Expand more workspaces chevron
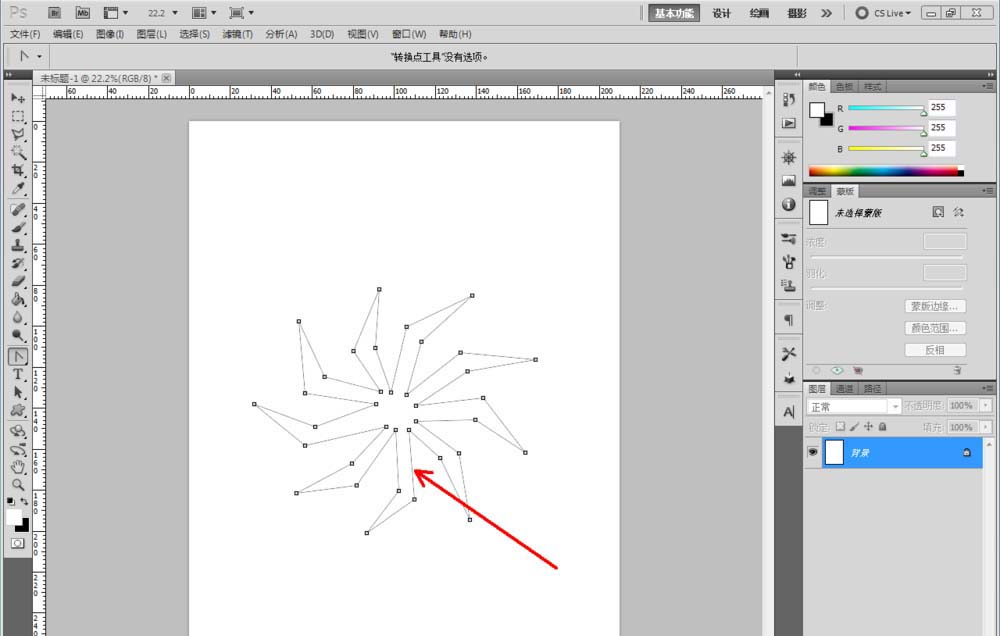Screen dimensions: 1000x636 click(x=827, y=13)
